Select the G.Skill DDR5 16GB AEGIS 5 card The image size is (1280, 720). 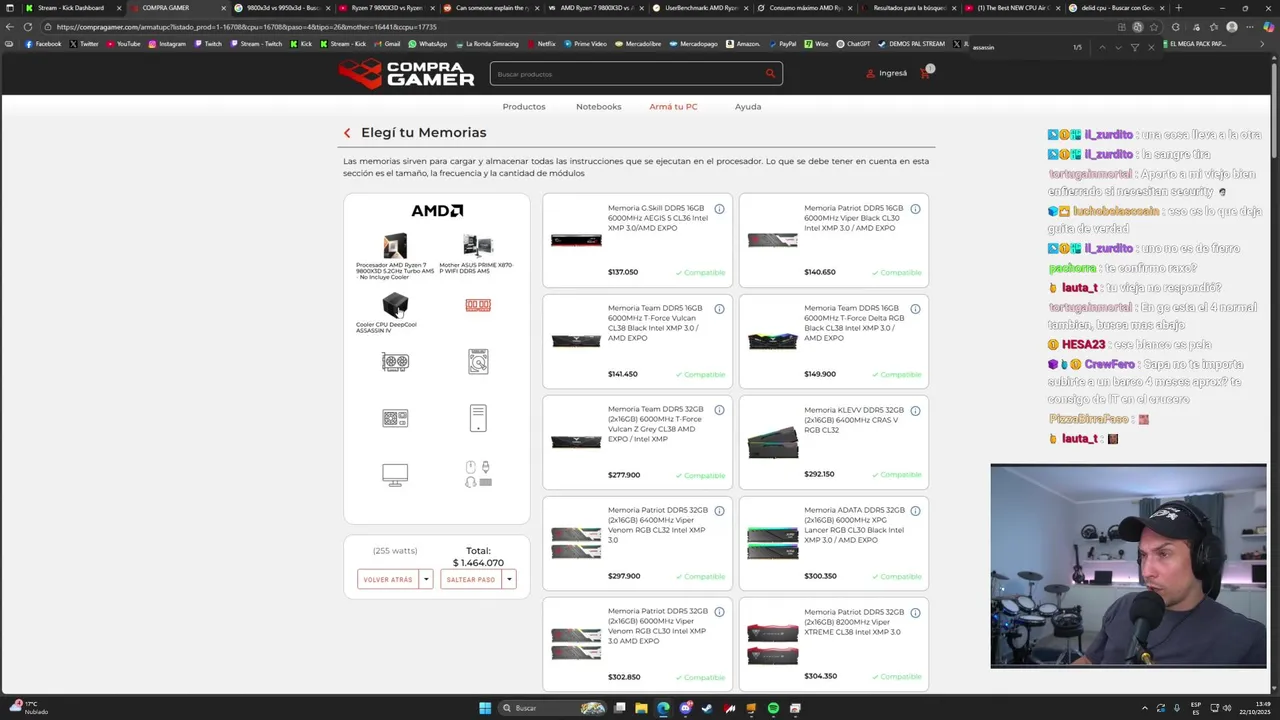pyautogui.click(x=637, y=240)
